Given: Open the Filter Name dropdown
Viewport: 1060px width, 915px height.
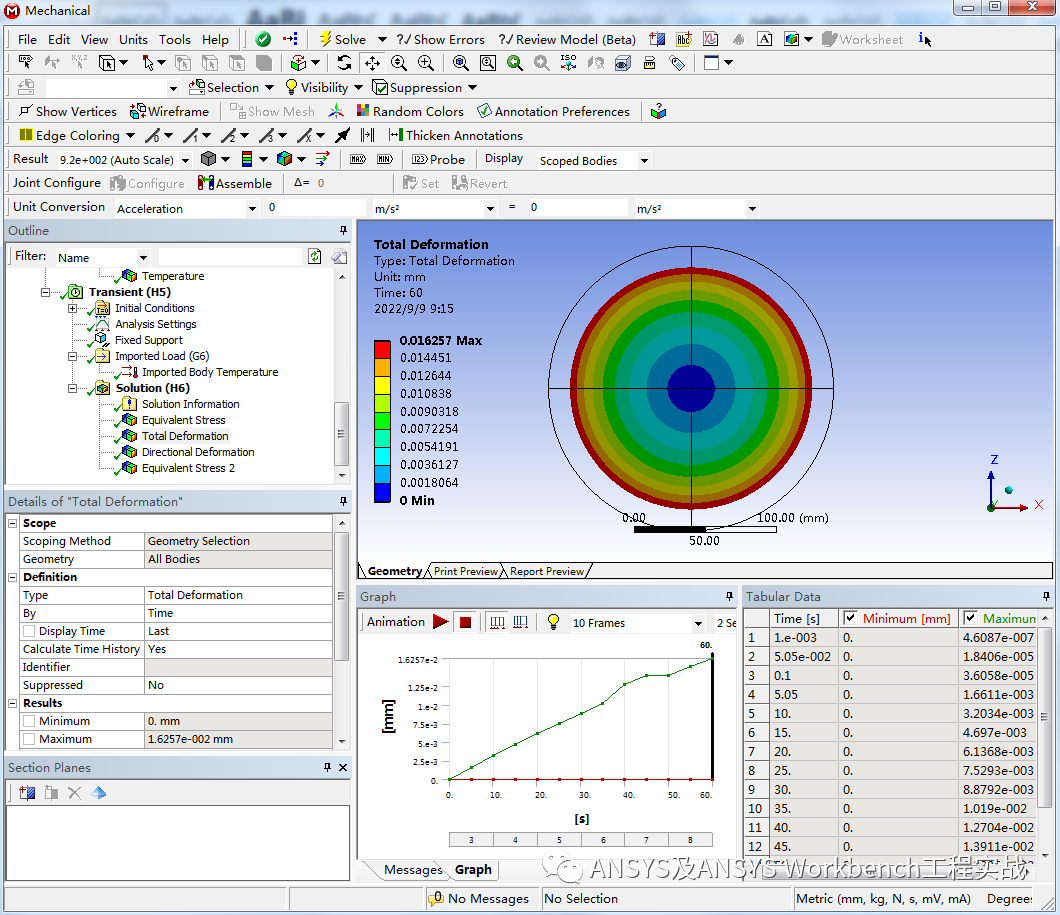Looking at the screenshot, I should coord(143,257).
